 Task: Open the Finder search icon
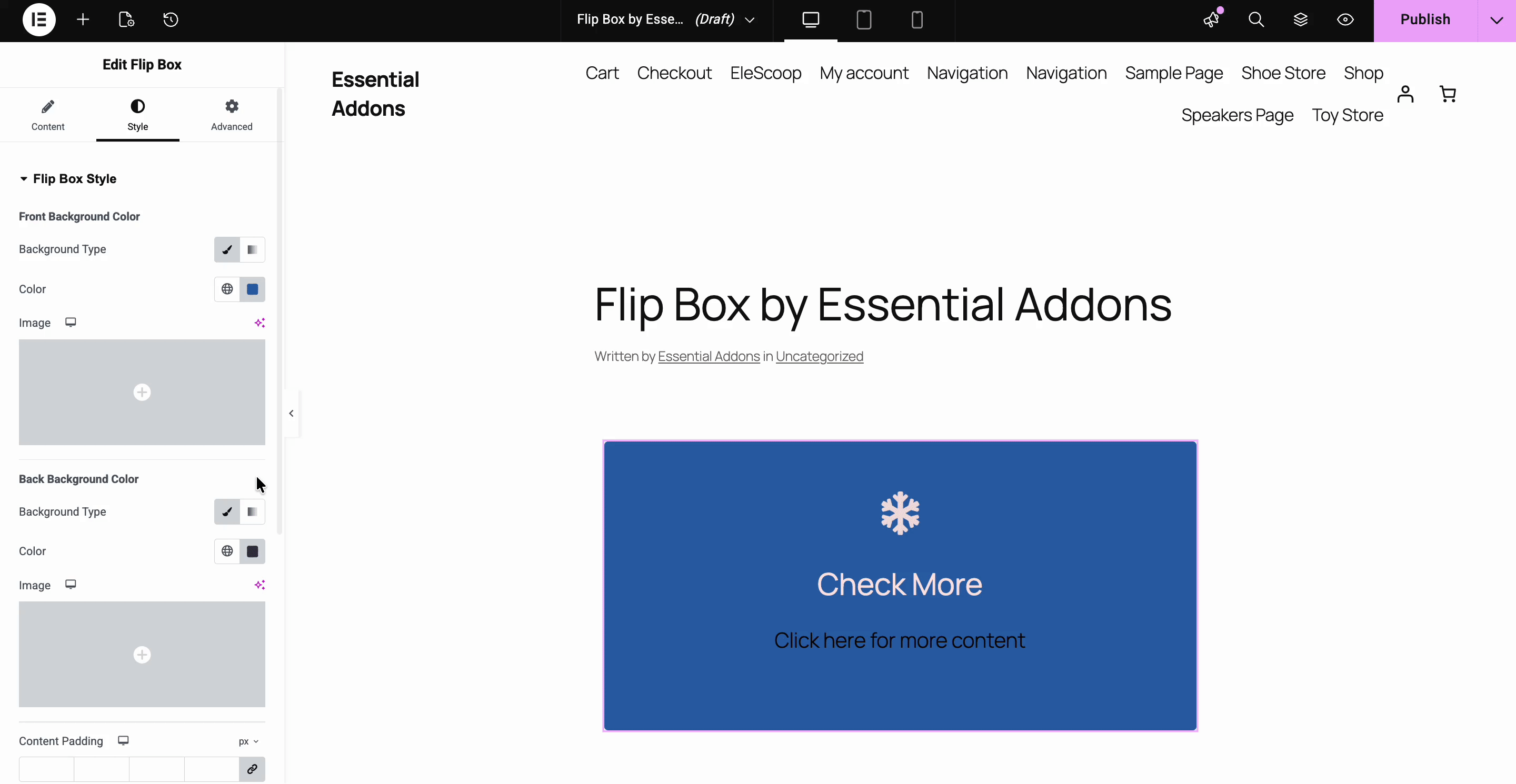tap(1256, 19)
